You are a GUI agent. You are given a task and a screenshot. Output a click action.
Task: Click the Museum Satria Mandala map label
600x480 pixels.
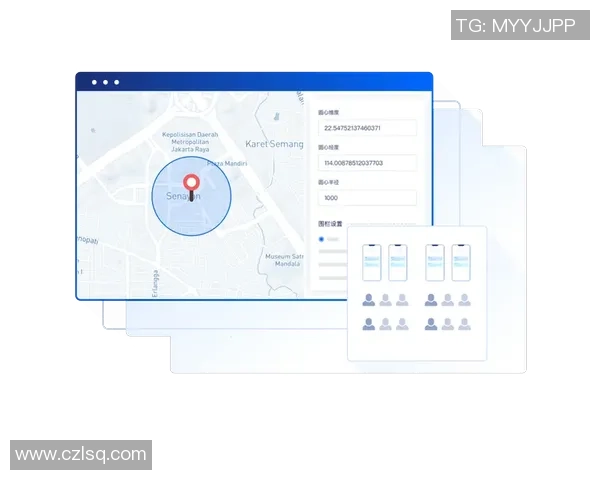(x=284, y=260)
